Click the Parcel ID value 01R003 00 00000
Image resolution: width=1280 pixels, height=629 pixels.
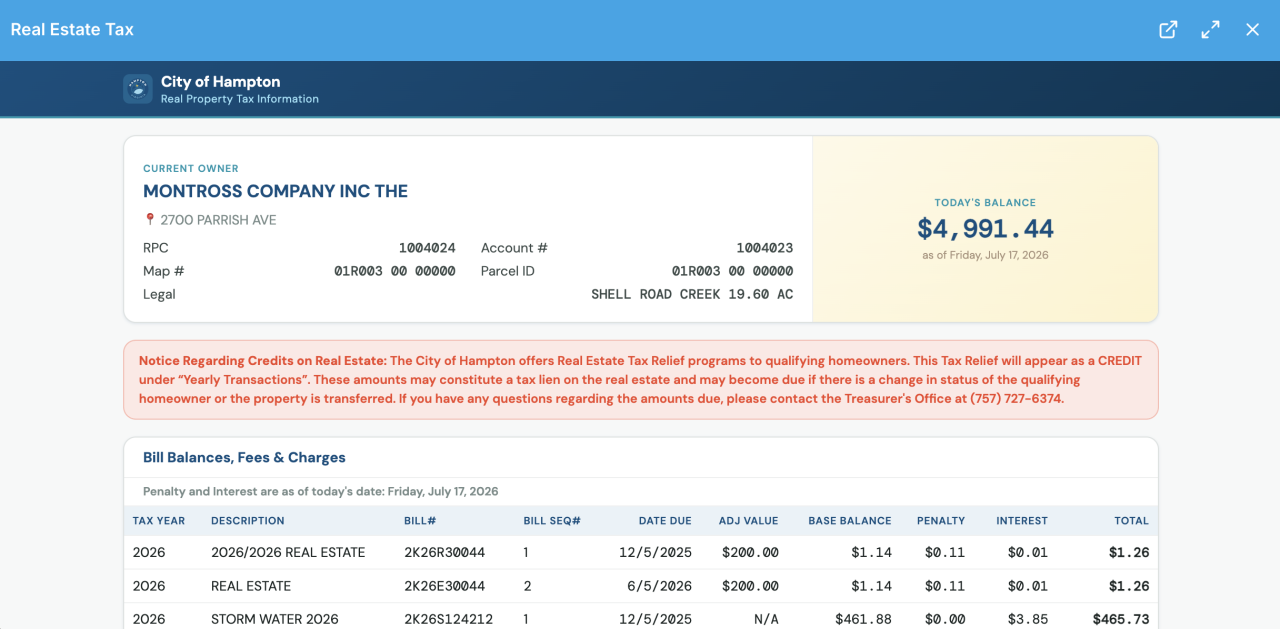click(732, 271)
